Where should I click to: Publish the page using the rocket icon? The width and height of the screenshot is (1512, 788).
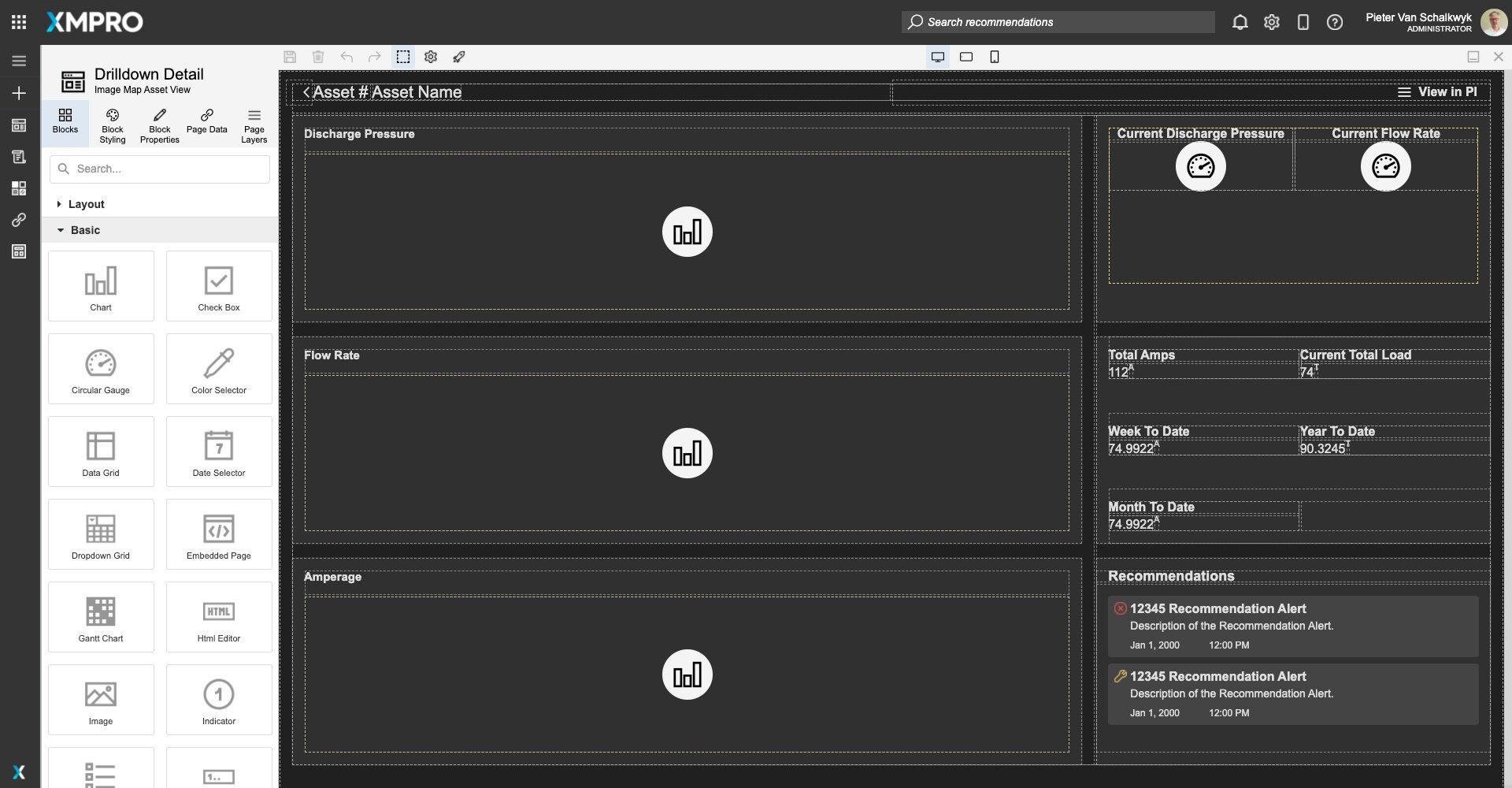tap(459, 56)
